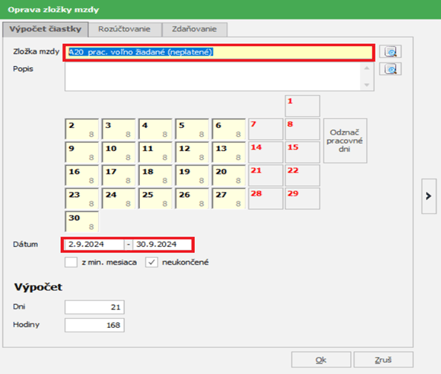Toggle calendar day 3

119,129
